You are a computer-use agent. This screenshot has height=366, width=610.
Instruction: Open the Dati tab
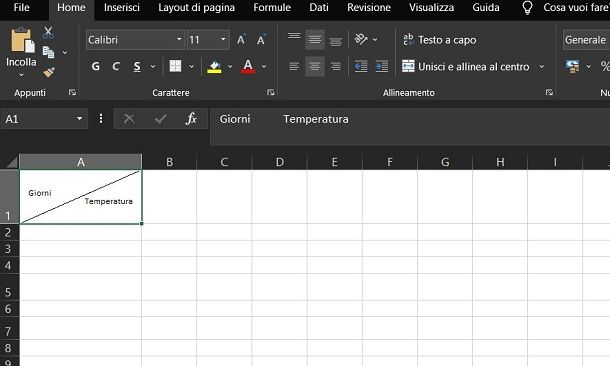click(x=319, y=7)
